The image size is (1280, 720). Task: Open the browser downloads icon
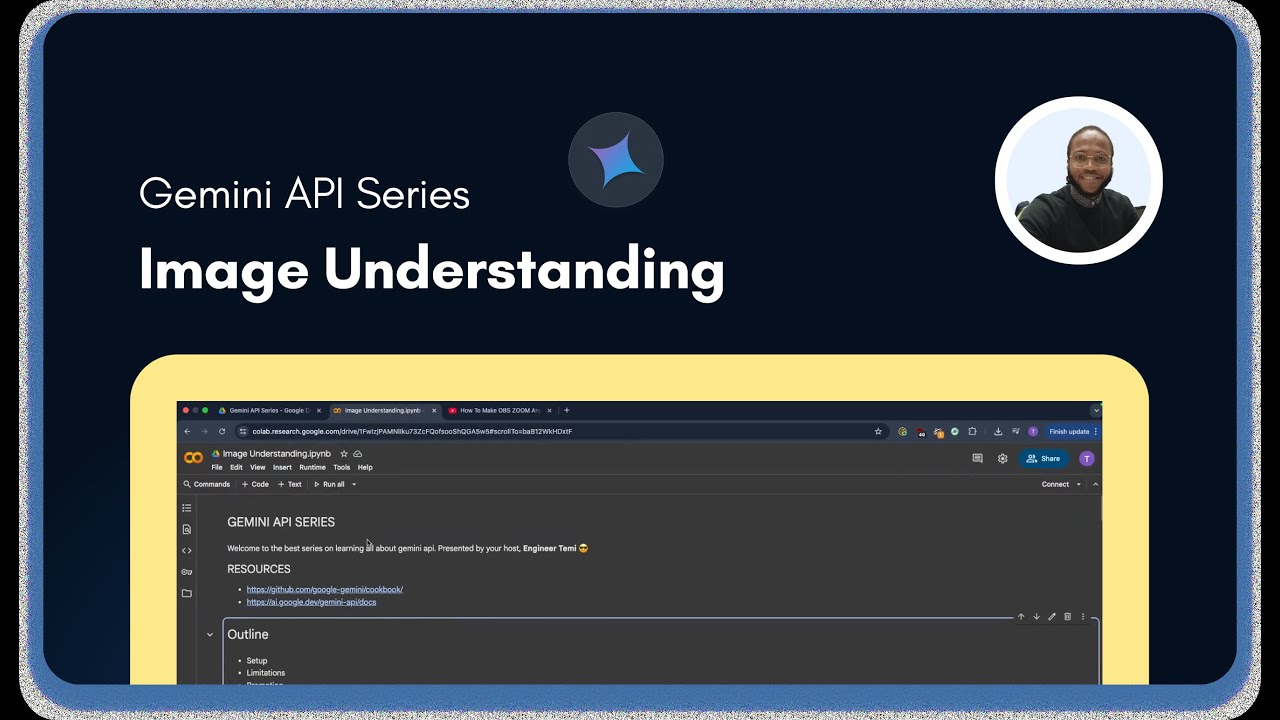tap(998, 432)
